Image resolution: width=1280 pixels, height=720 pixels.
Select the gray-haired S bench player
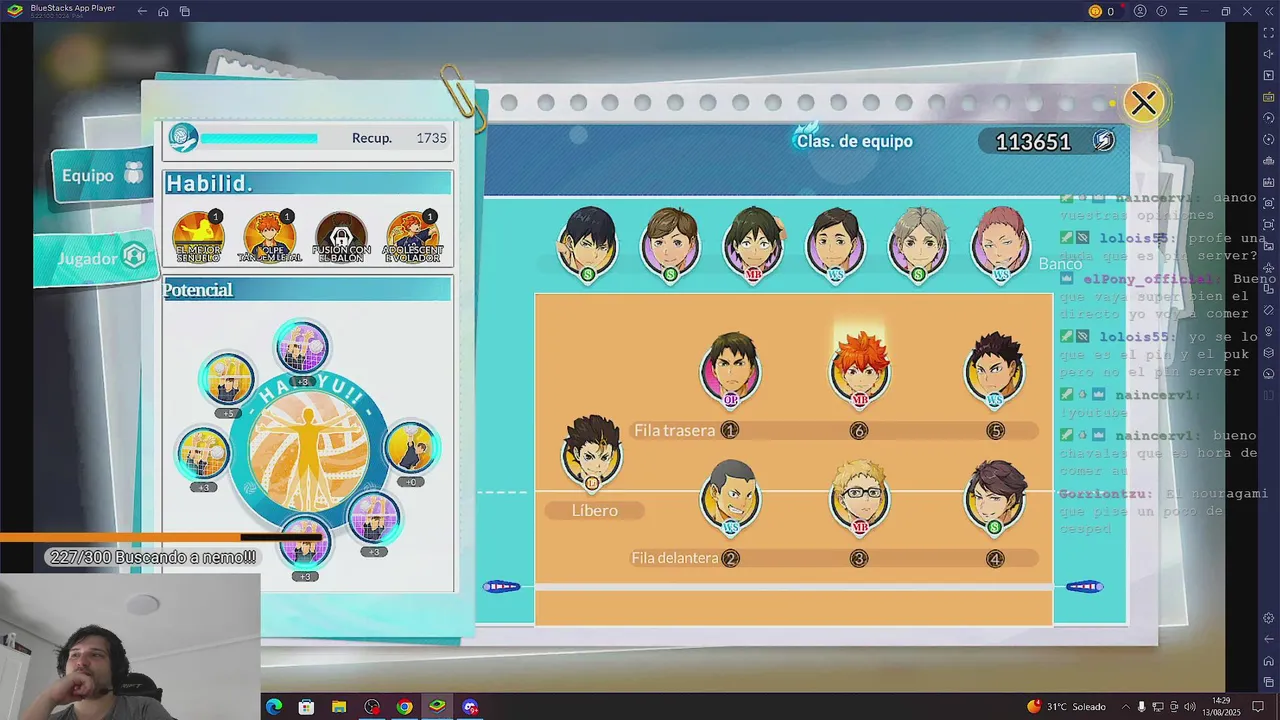tap(919, 244)
